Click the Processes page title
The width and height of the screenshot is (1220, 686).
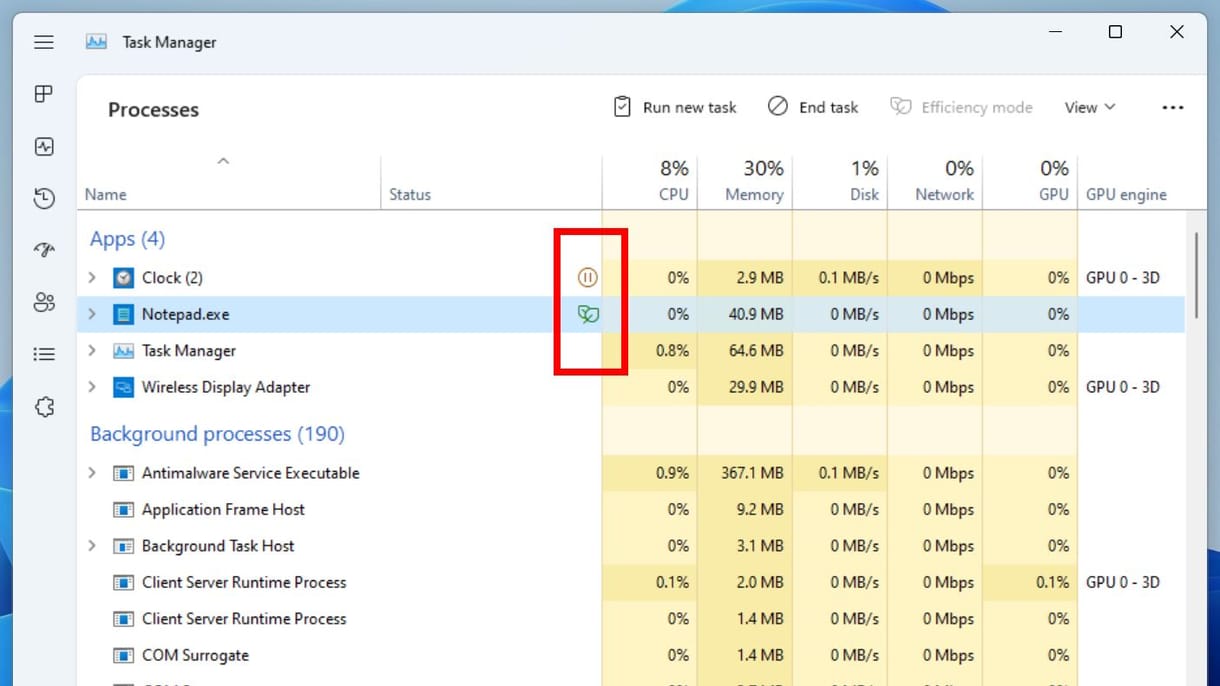coord(153,110)
